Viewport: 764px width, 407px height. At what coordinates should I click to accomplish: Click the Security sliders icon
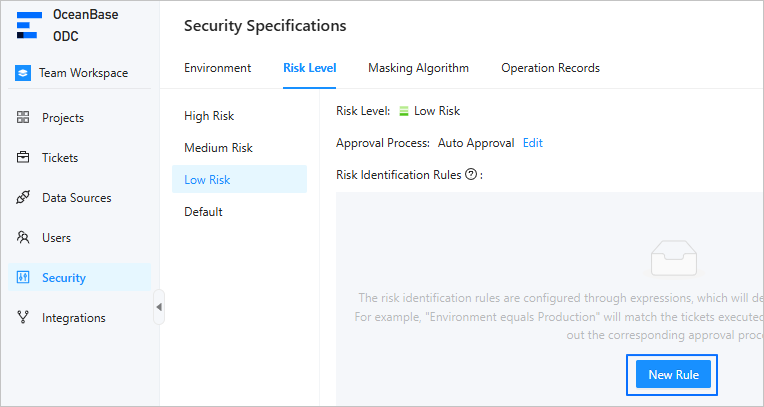(x=23, y=278)
